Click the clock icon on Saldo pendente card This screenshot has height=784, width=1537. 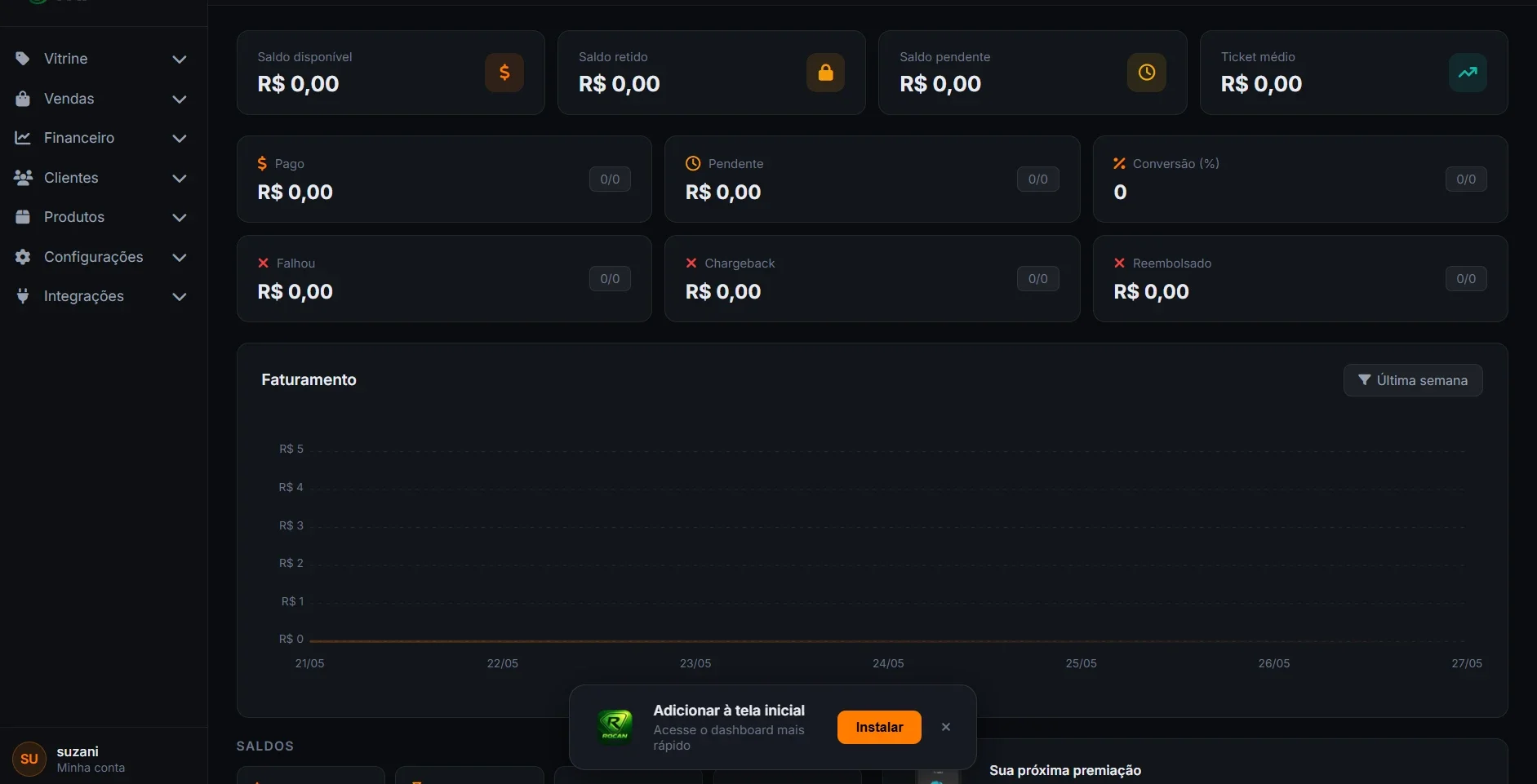point(1147,73)
